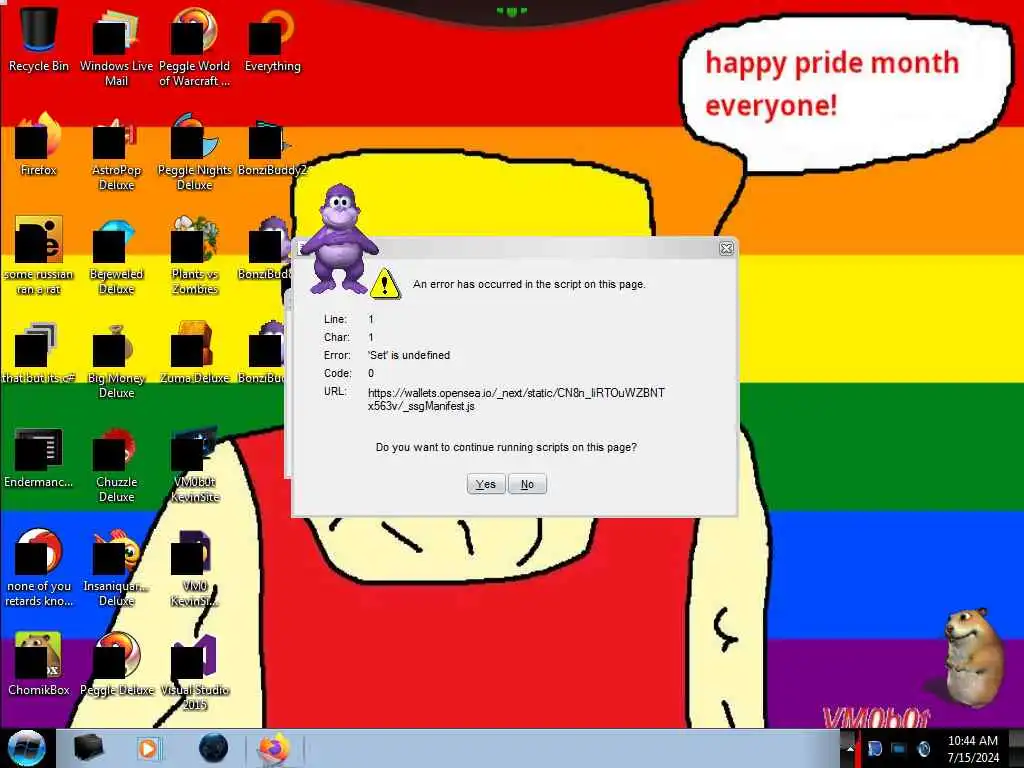1024x768 pixels.
Task: Open Visual Studio 2015 desktop shortcut
Action: pos(194,671)
